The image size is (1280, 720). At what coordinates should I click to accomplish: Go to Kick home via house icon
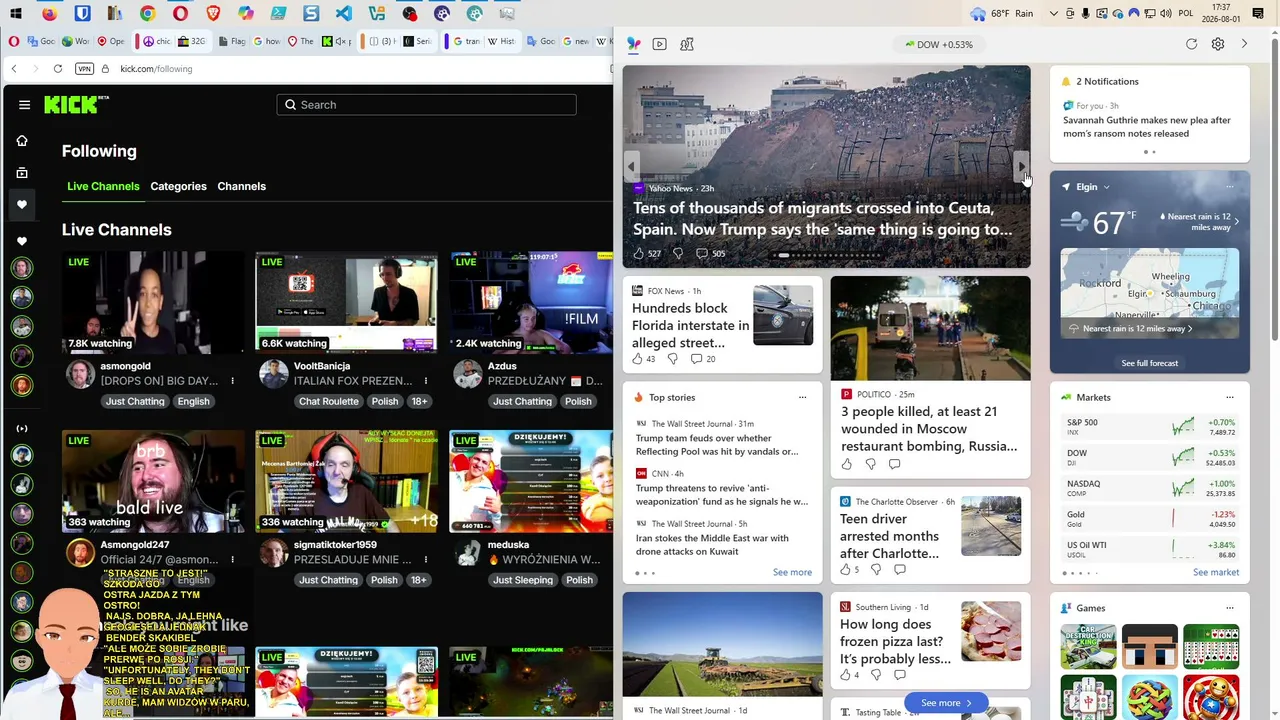click(x=22, y=141)
